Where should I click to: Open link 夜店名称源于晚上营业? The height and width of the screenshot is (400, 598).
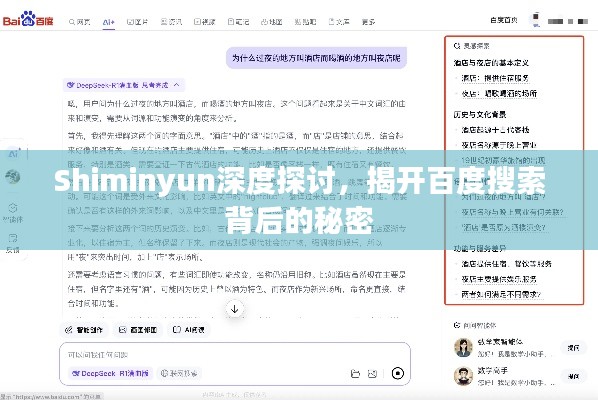click(499, 145)
